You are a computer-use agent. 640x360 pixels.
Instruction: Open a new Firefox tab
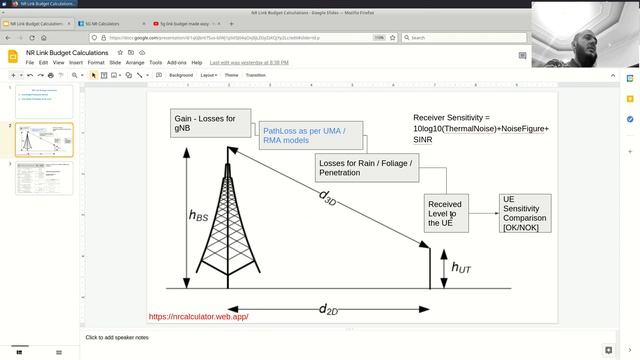point(231,24)
